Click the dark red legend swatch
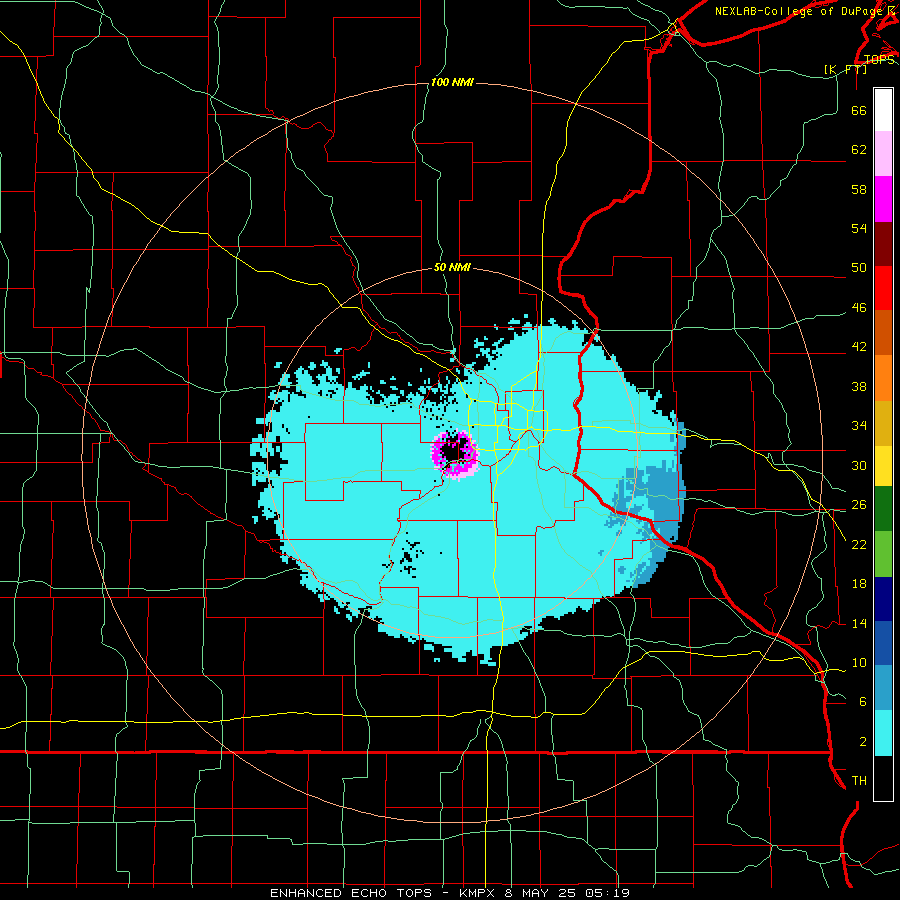 [883, 245]
